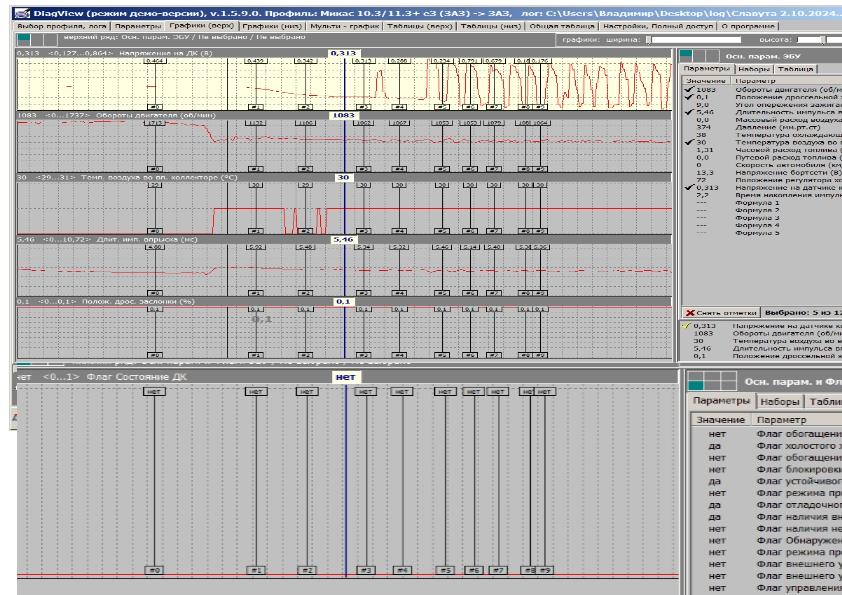Viewport: 842px width, 595px height.
Task: Click 'Значение' column header in the lower flags panel
Action: pos(720,420)
